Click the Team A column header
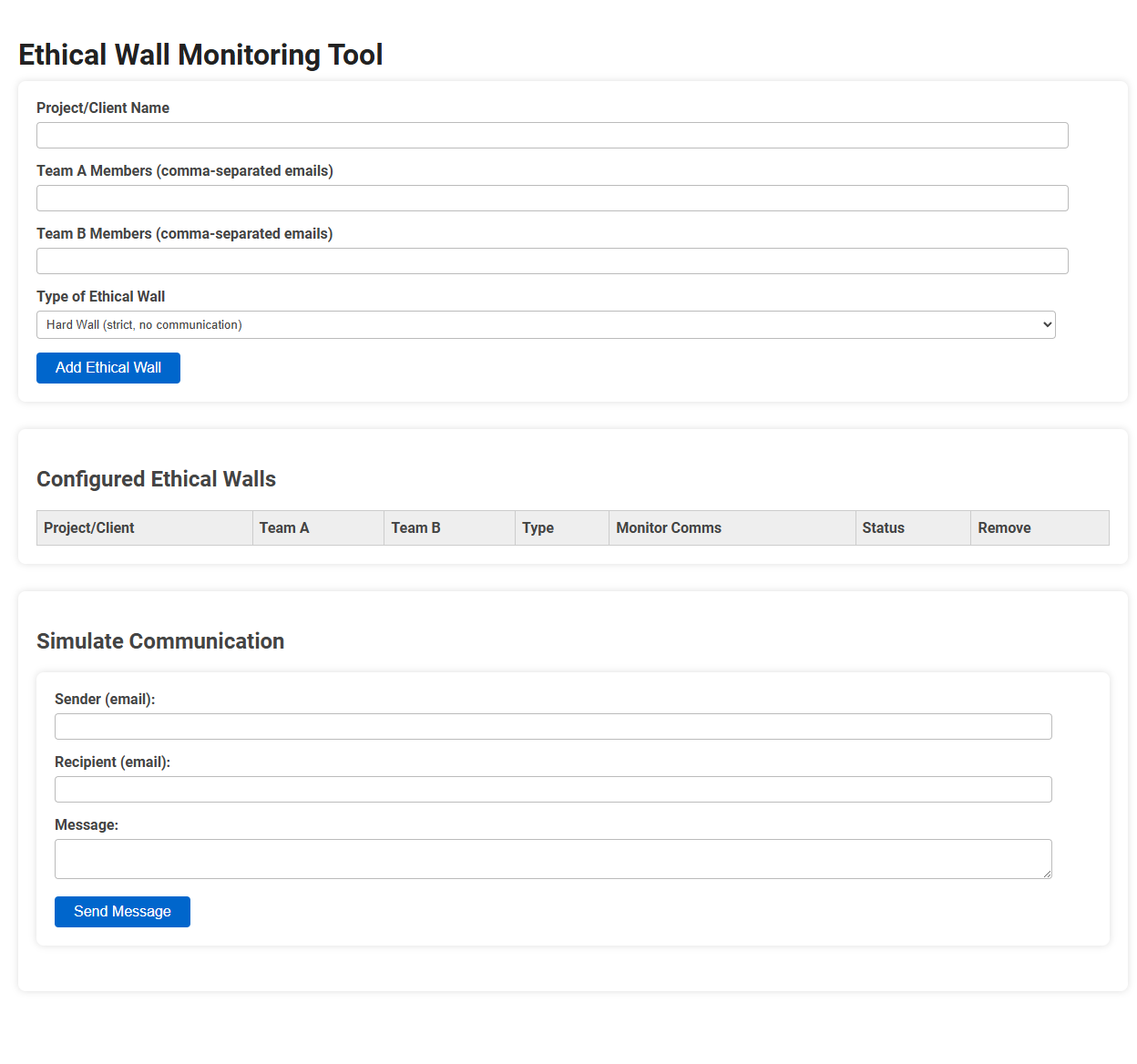Screen dimensions: 1137x1064 tap(283, 527)
